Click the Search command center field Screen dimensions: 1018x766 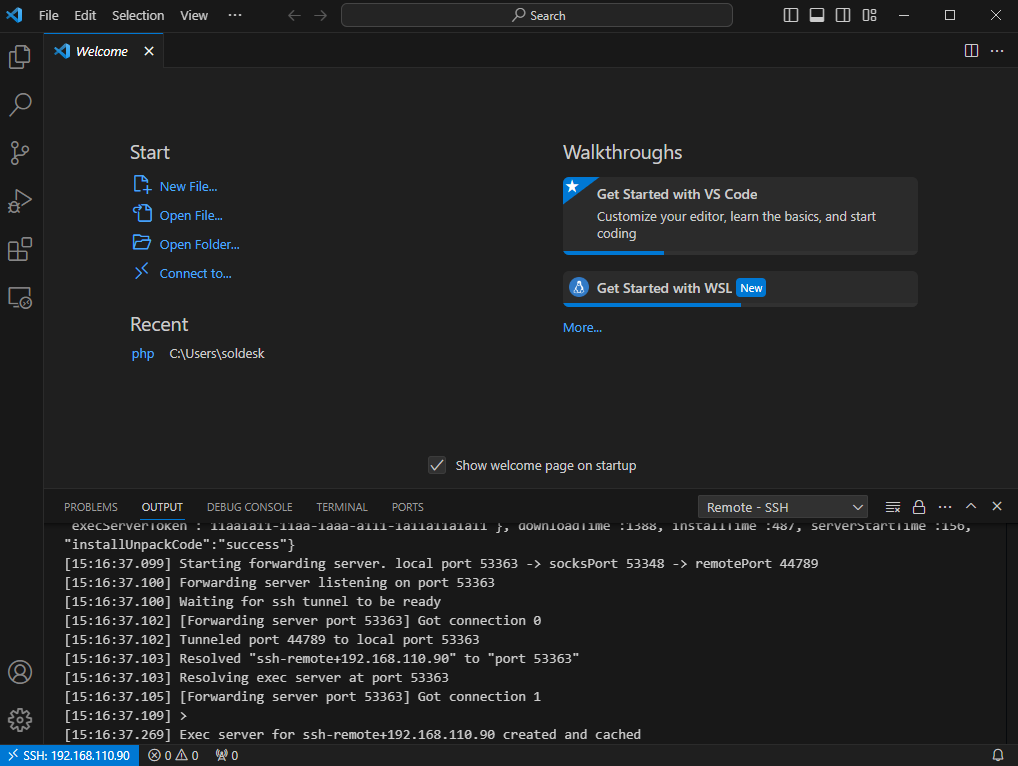pyautogui.click(x=537, y=15)
